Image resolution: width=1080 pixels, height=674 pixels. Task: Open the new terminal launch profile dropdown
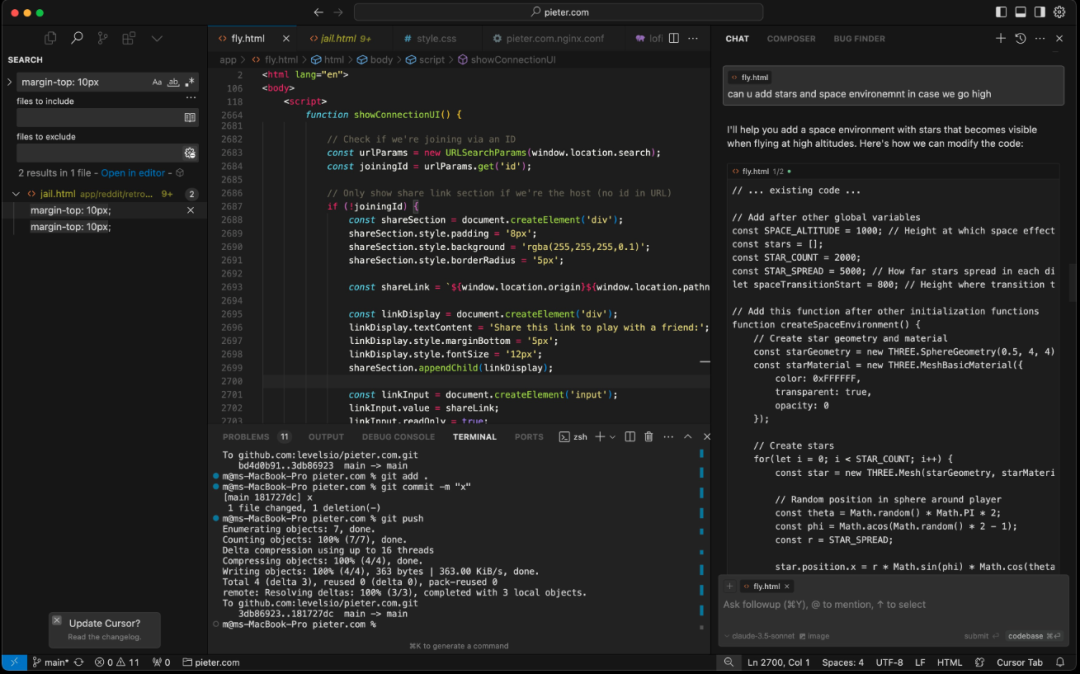click(612, 437)
